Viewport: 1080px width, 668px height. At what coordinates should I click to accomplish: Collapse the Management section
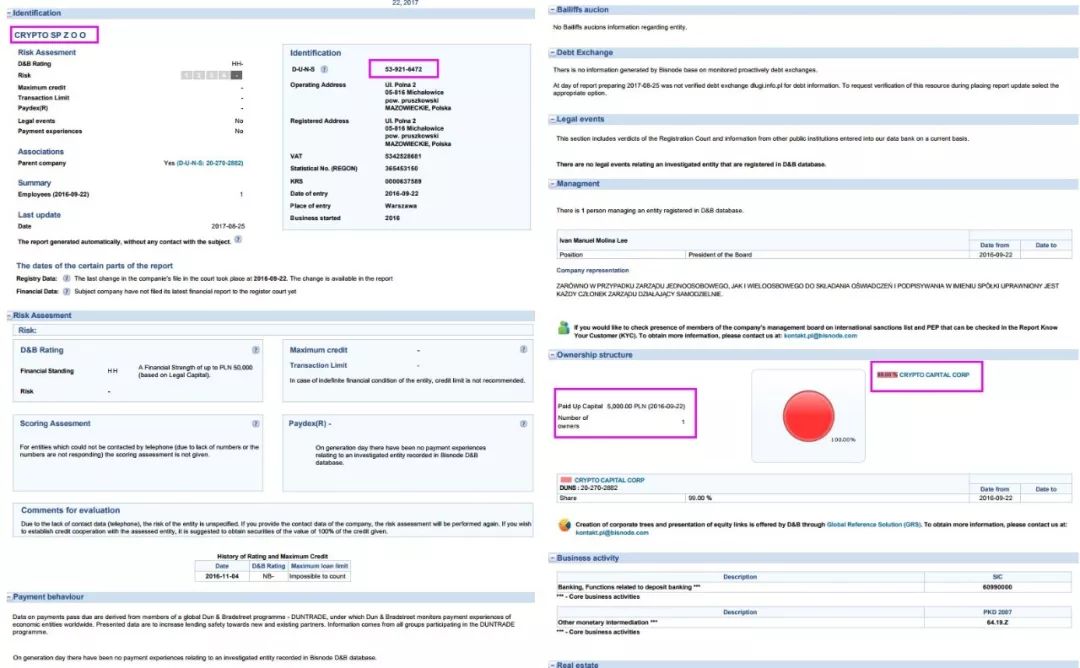[x=552, y=184]
